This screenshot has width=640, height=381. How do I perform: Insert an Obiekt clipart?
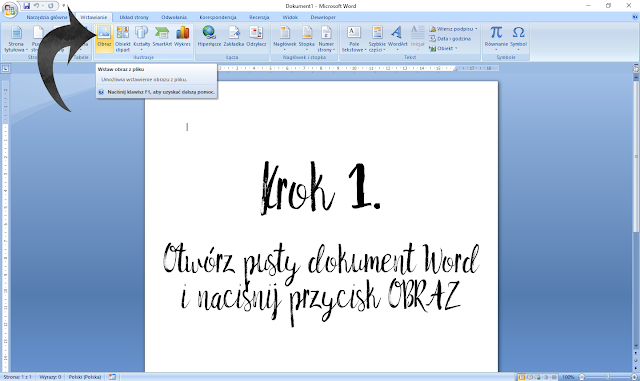point(122,39)
